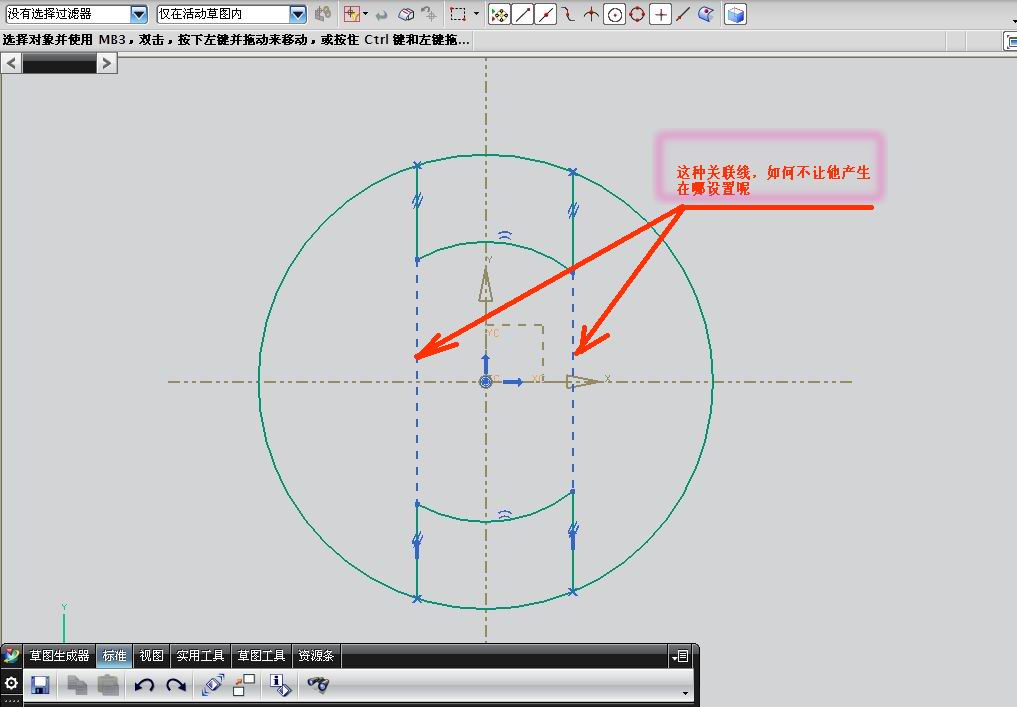Expand the rectangle selection dropdown arrow
This screenshot has height=707, width=1017.
[x=477, y=14]
